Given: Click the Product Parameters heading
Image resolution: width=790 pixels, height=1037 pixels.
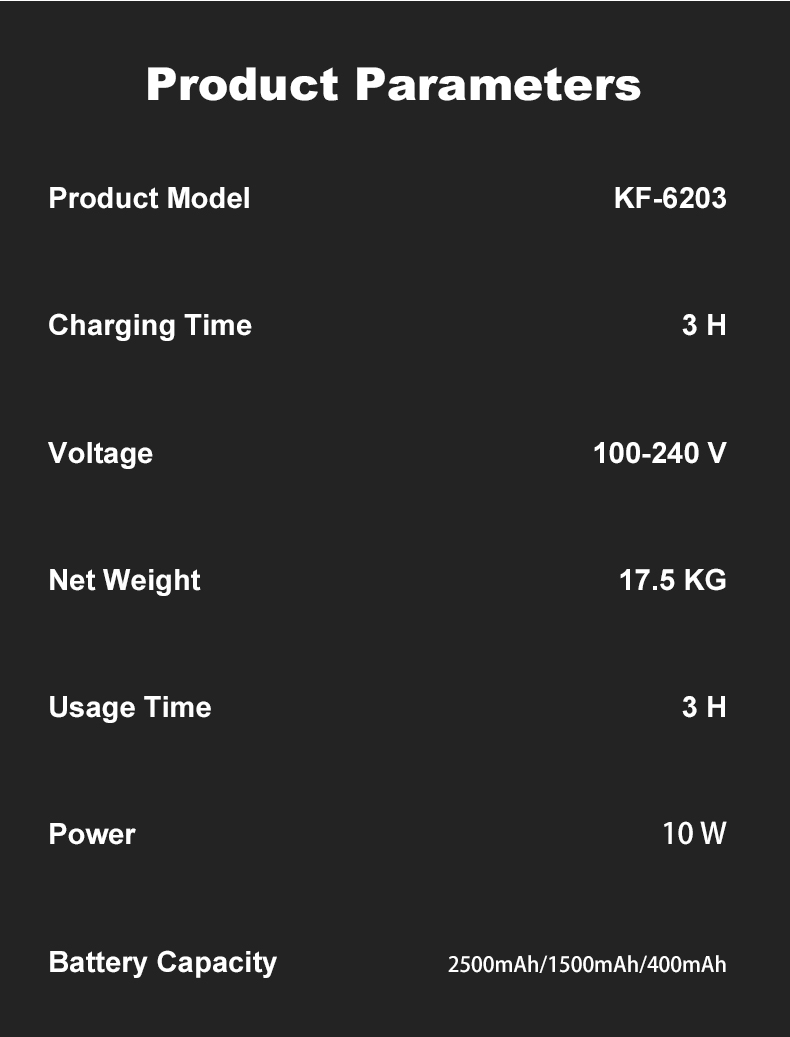Looking at the screenshot, I should point(393,84).
